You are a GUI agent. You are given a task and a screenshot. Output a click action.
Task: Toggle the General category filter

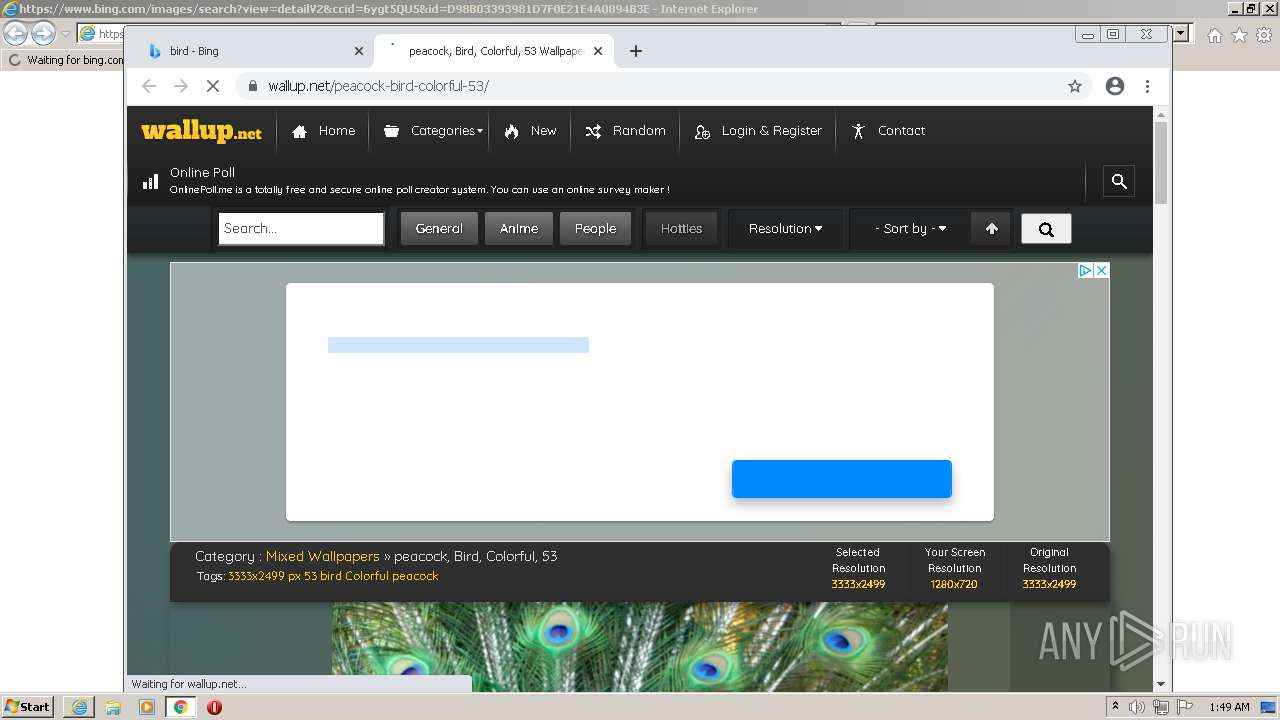tap(439, 228)
